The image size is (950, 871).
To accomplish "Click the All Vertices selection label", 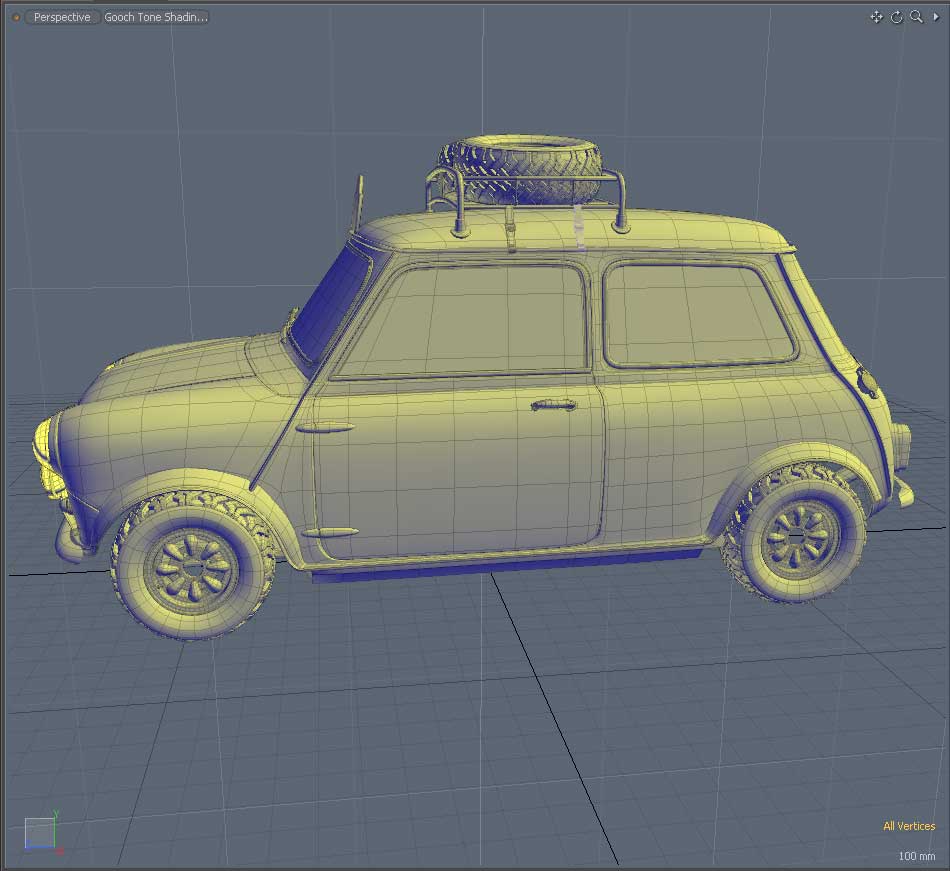I will pos(908,826).
